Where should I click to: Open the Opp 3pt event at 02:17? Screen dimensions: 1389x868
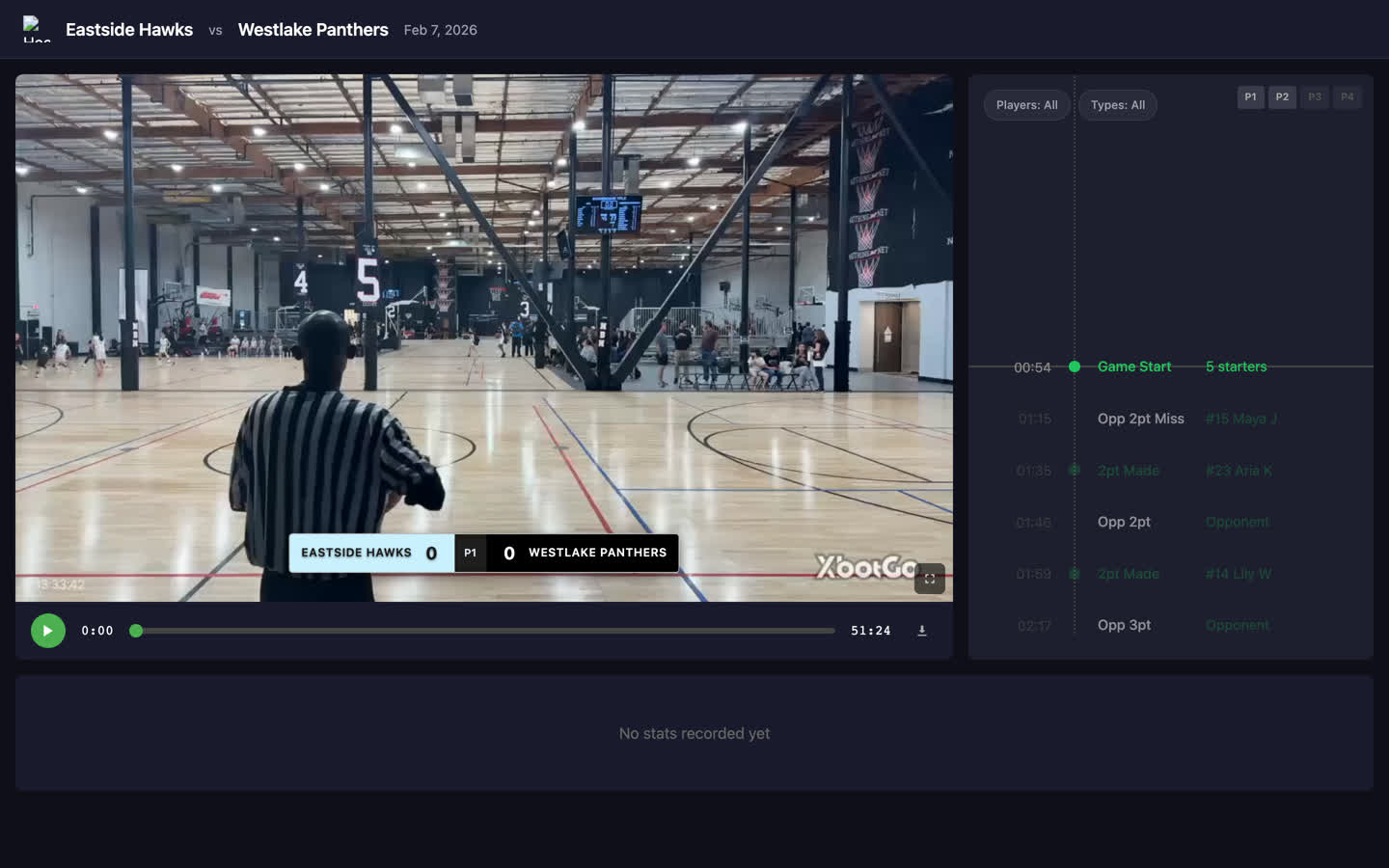click(x=1125, y=625)
